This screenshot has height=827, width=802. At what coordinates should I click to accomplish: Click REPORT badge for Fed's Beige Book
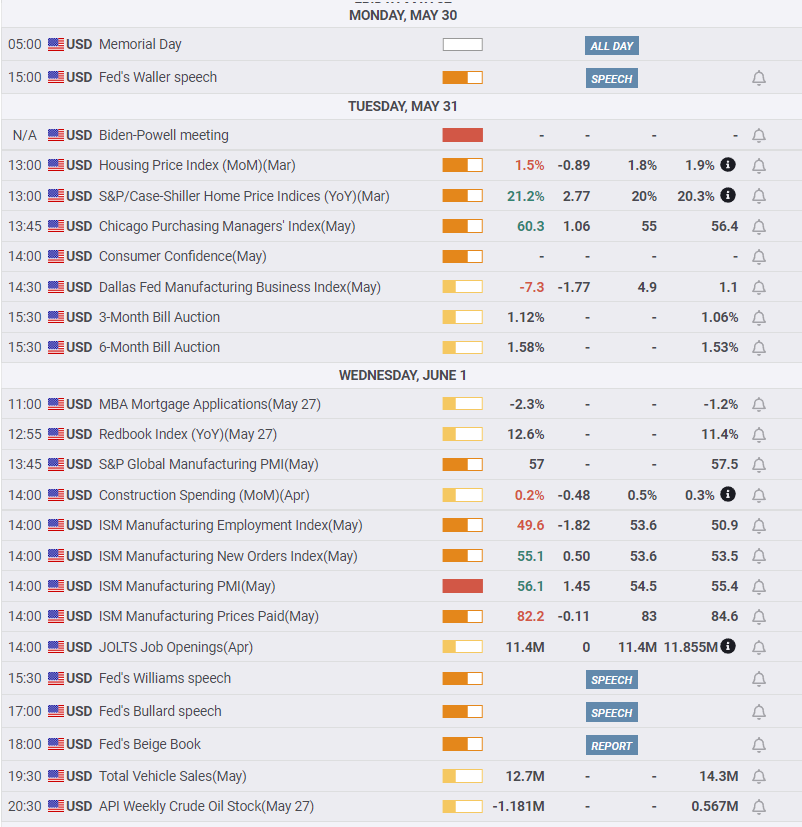pos(611,746)
